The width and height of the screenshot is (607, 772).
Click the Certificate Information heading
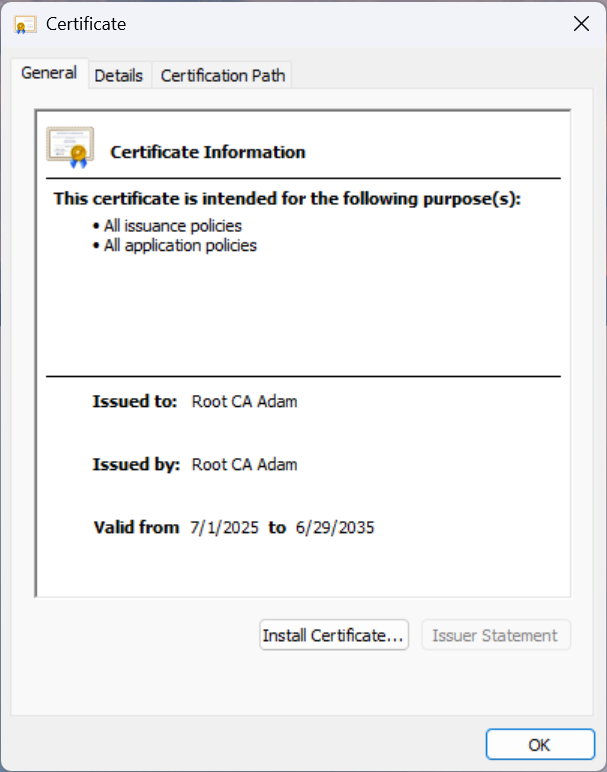point(208,152)
